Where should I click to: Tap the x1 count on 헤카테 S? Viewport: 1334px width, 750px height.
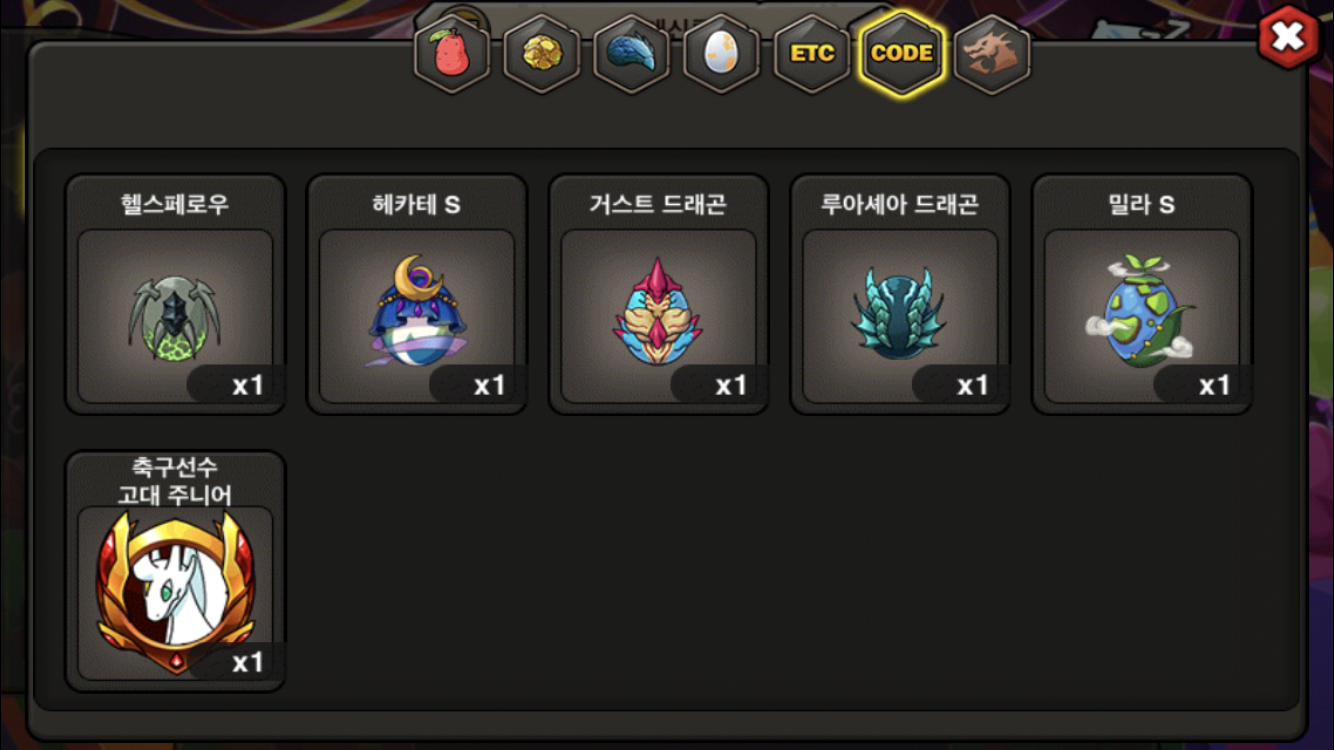pos(489,385)
